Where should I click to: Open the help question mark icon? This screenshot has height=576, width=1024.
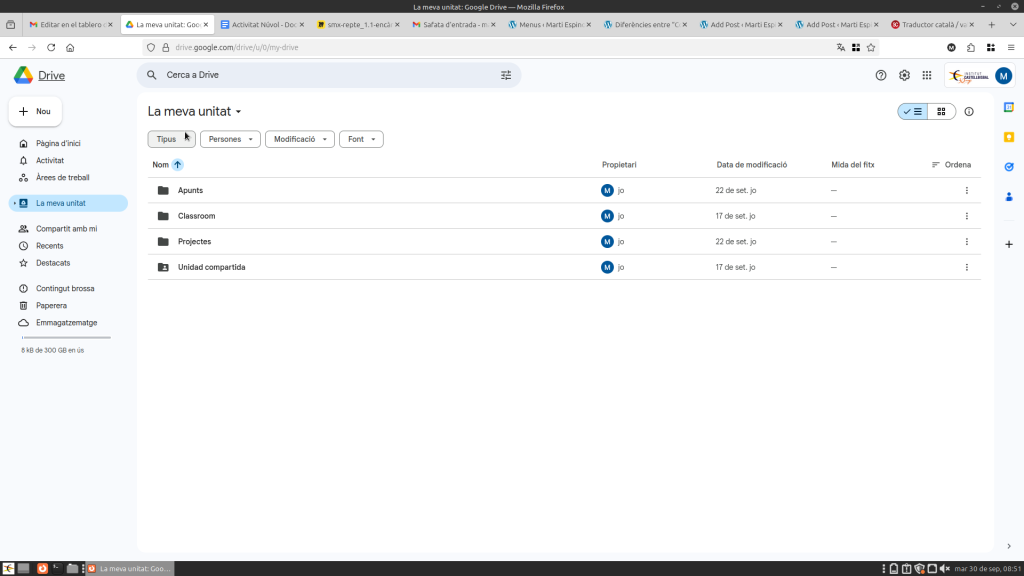pos(881,75)
